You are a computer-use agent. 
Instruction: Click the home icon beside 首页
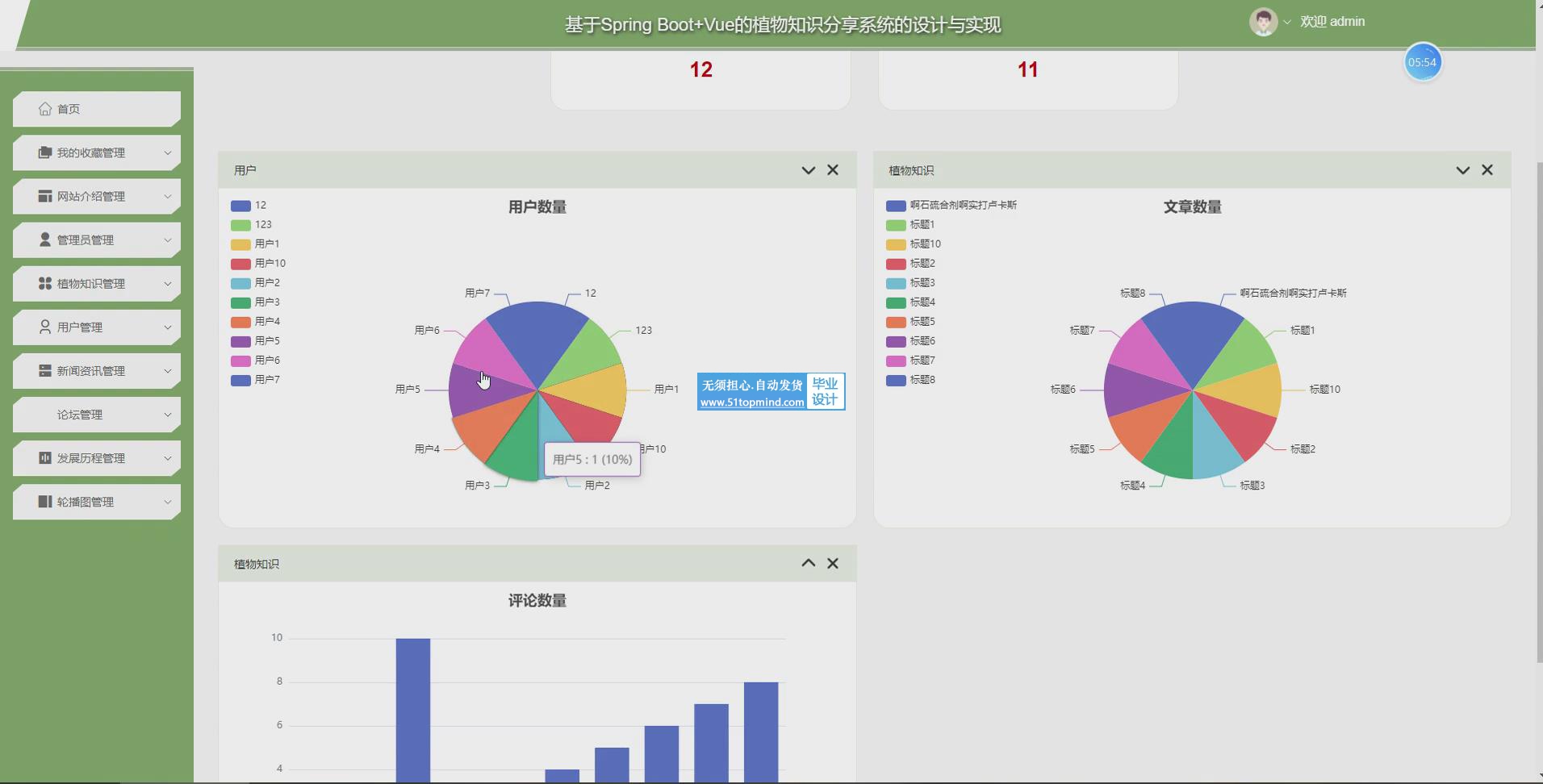(x=45, y=109)
